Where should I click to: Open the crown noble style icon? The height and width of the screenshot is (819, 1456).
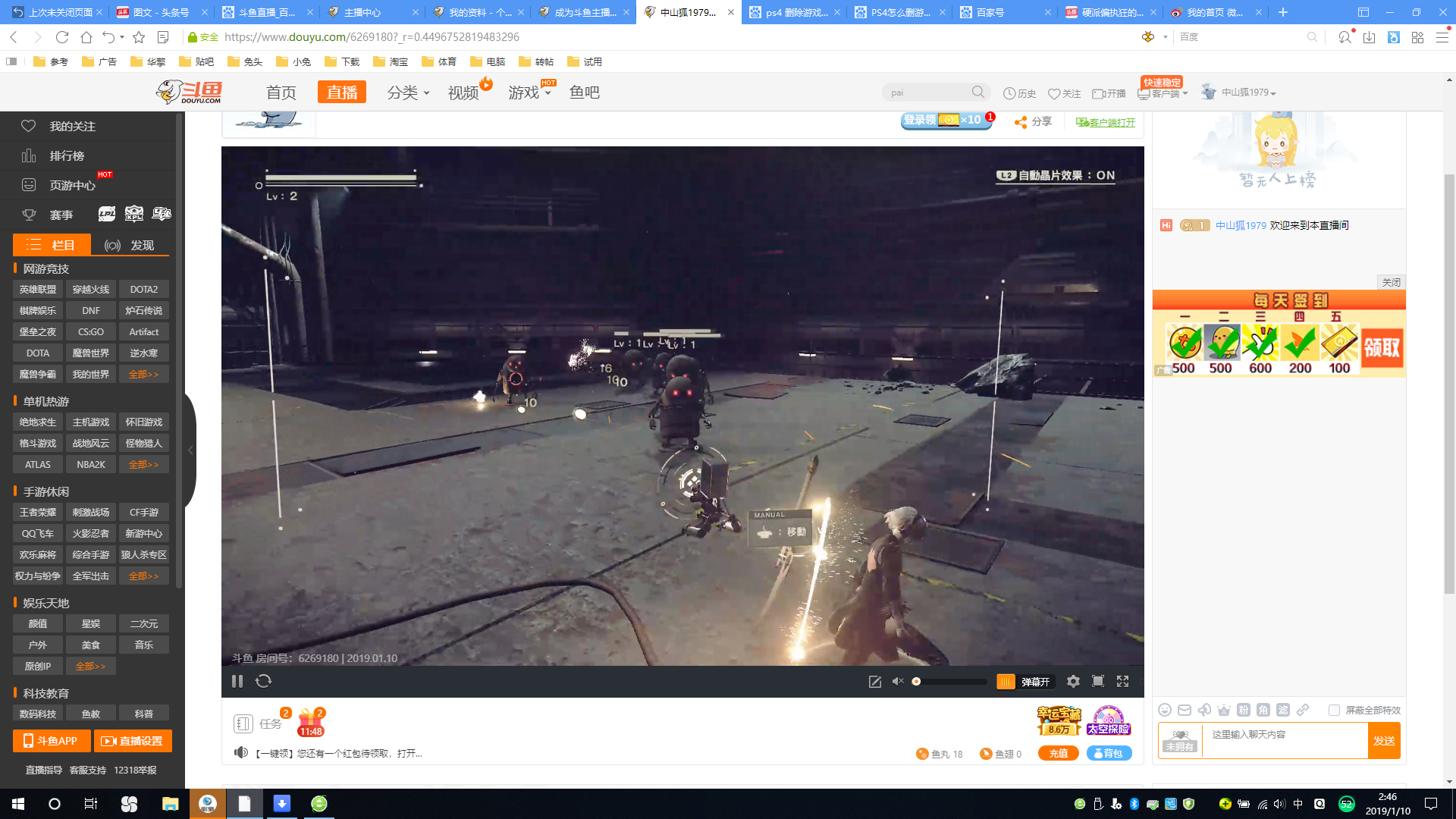[1223, 710]
